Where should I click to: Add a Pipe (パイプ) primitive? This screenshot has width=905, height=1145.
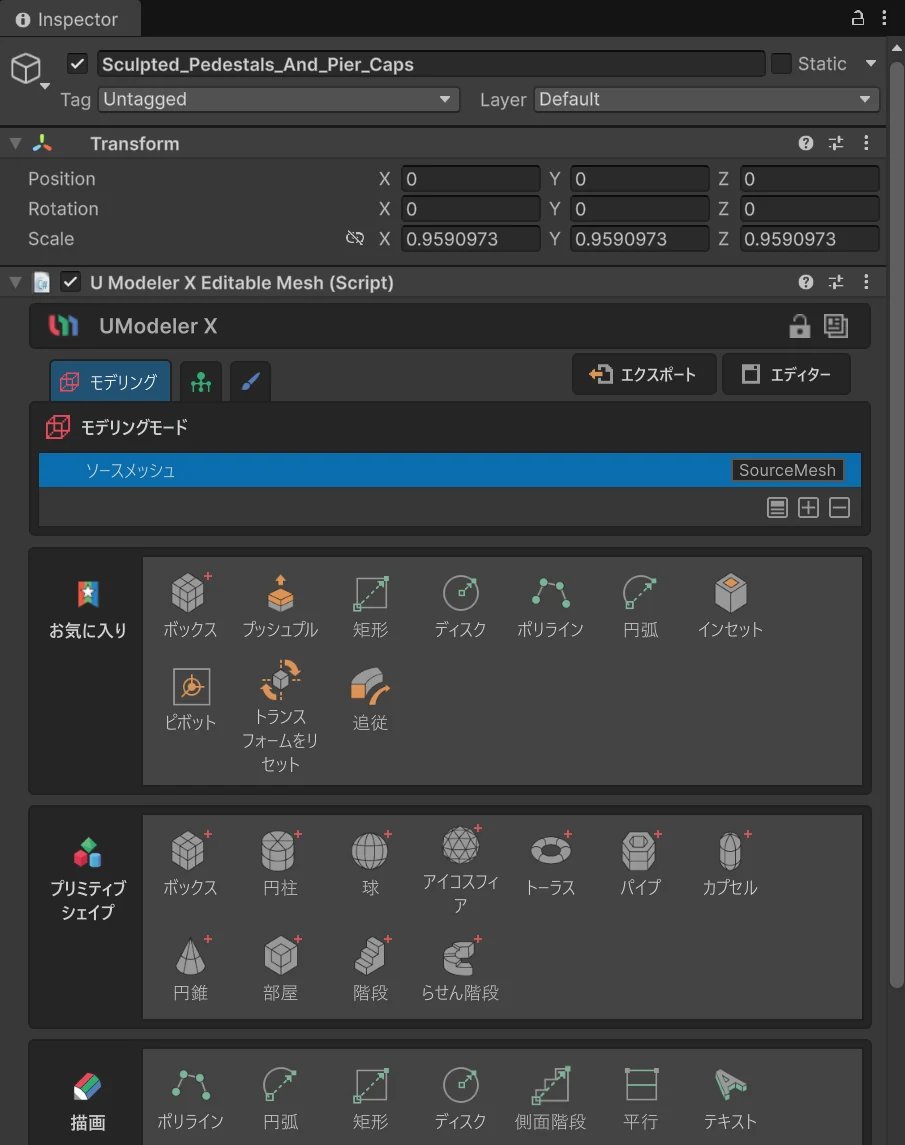[x=641, y=864]
